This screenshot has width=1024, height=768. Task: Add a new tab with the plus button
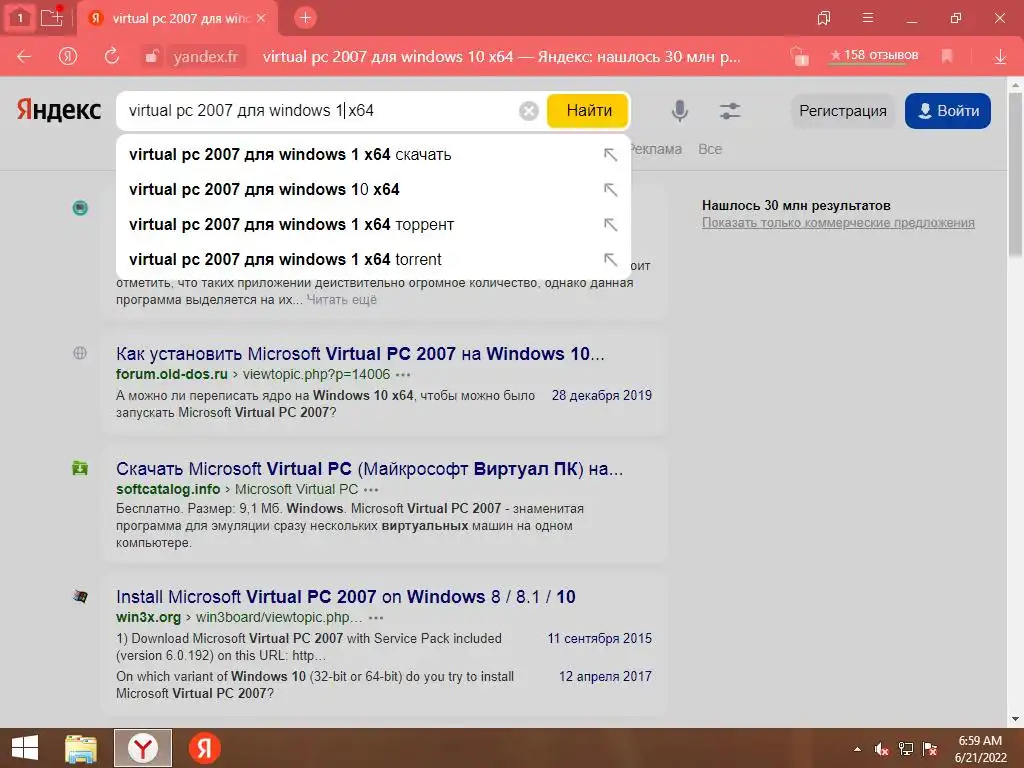[305, 18]
